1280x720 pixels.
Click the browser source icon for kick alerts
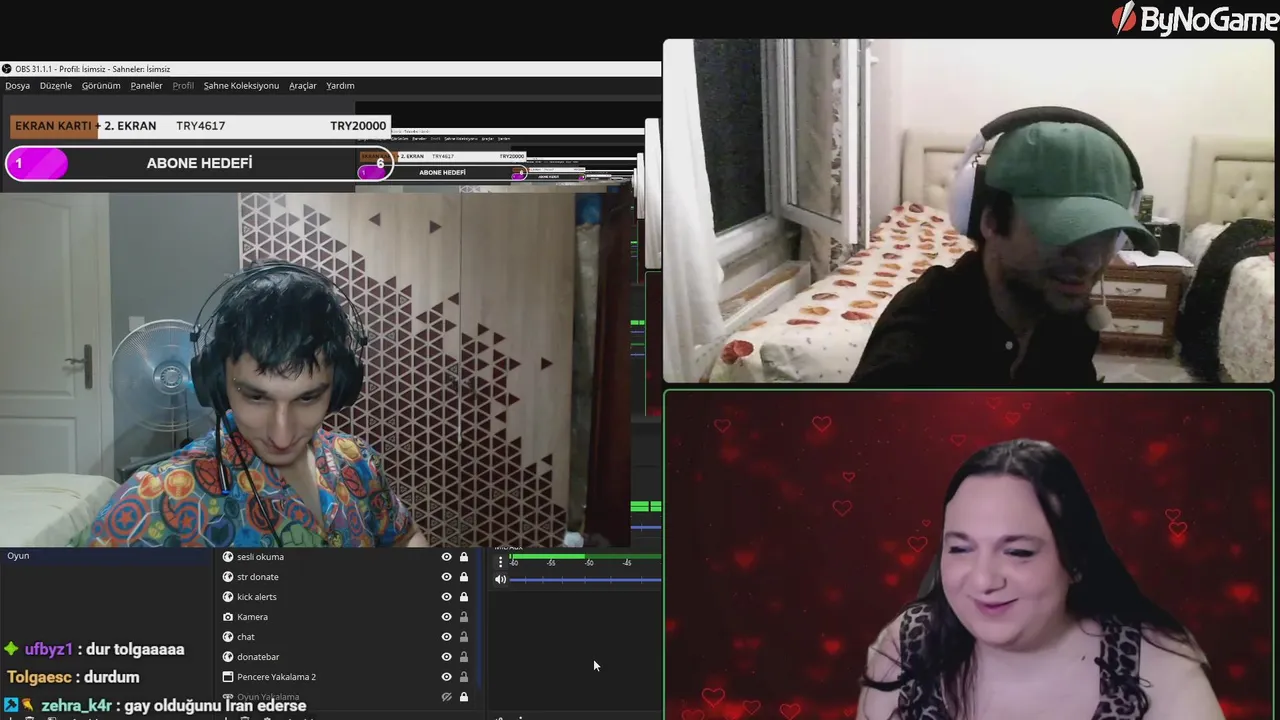tap(228, 597)
